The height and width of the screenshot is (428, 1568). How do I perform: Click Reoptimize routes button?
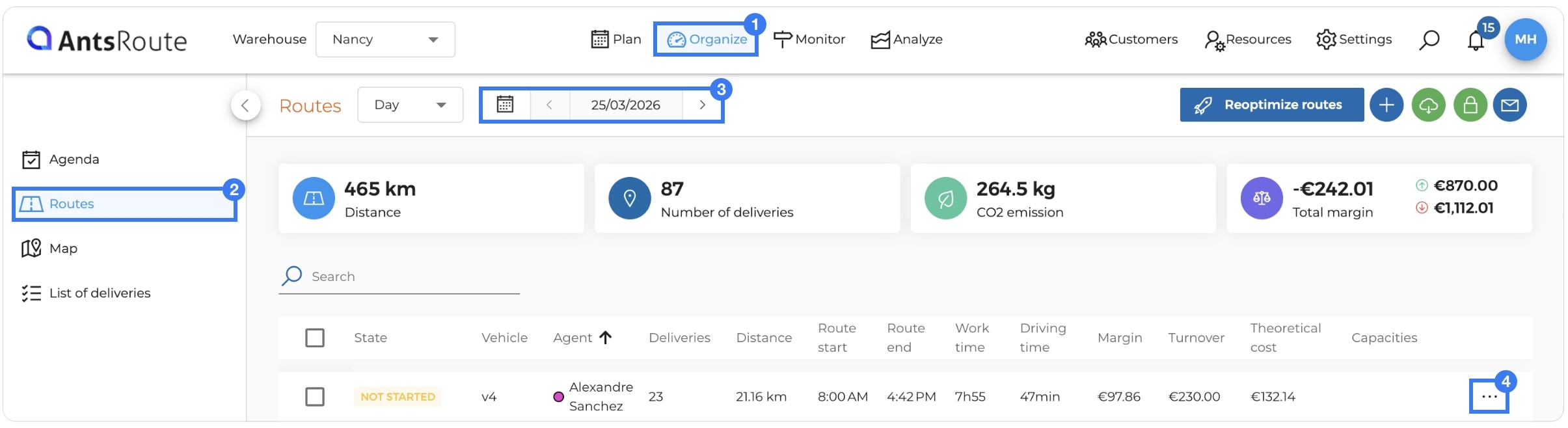click(x=1271, y=105)
